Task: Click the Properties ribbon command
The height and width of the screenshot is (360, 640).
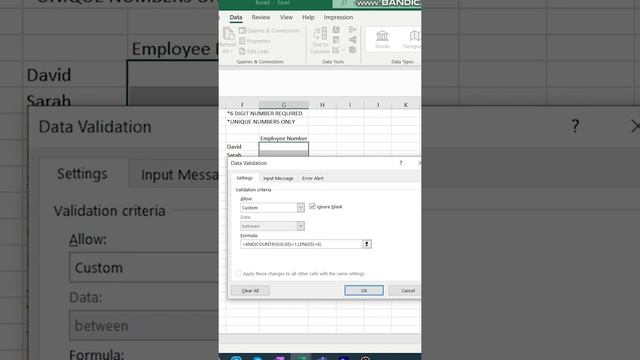Action: click(255, 41)
